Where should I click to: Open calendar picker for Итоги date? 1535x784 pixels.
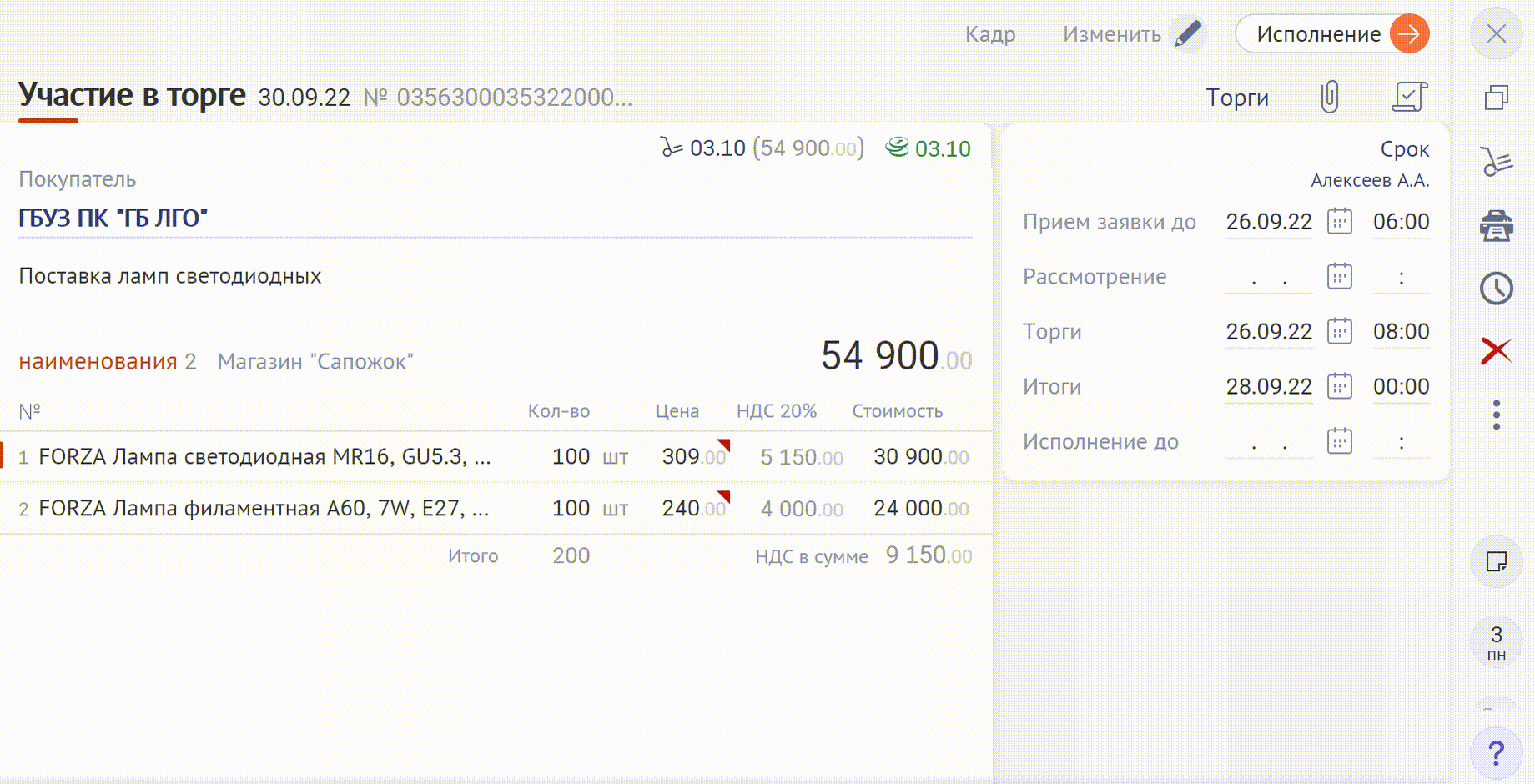[1339, 387]
